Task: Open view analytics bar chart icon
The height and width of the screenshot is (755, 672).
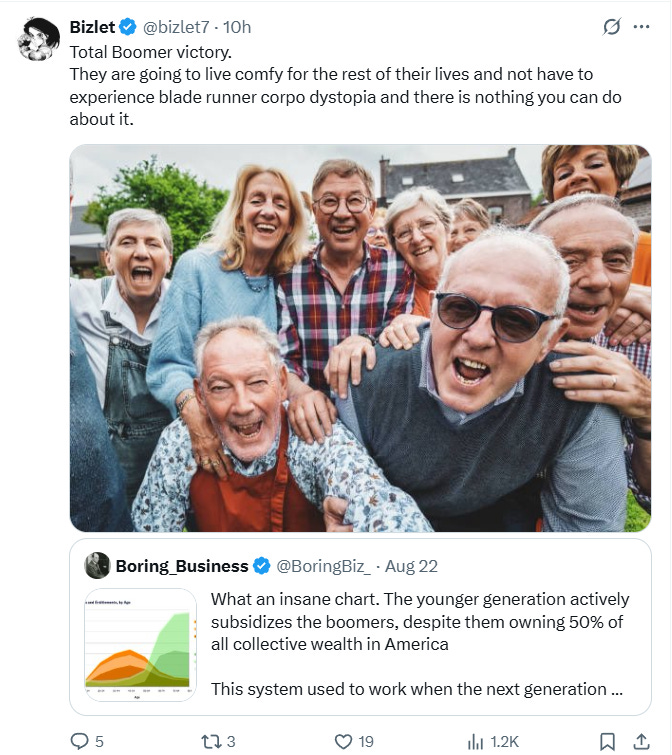Action: click(476, 742)
